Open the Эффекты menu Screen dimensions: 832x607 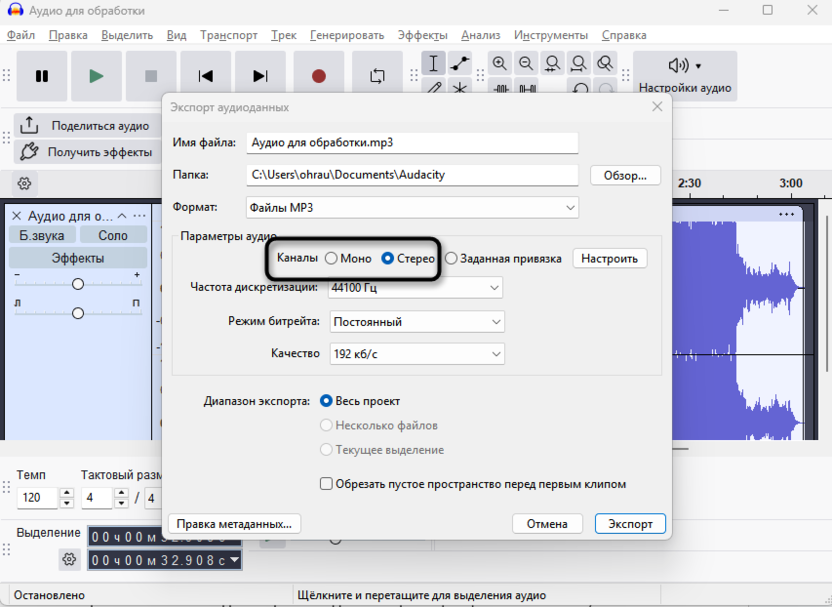pos(422,35)
